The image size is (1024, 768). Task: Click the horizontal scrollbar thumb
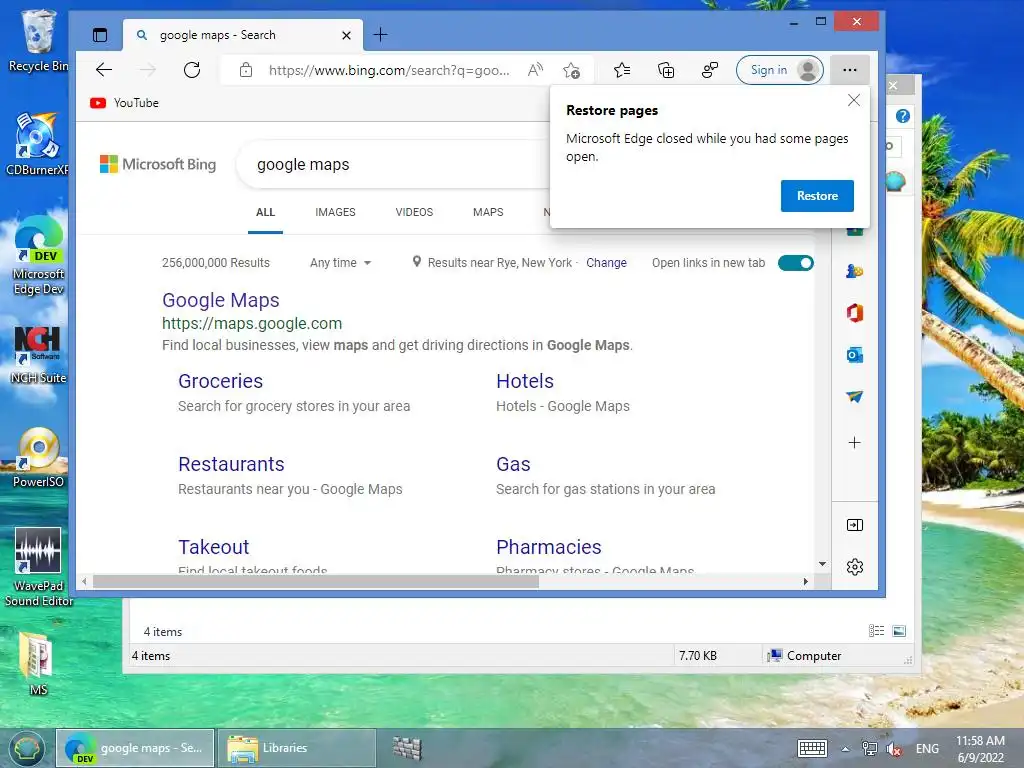tap(315, 581)
